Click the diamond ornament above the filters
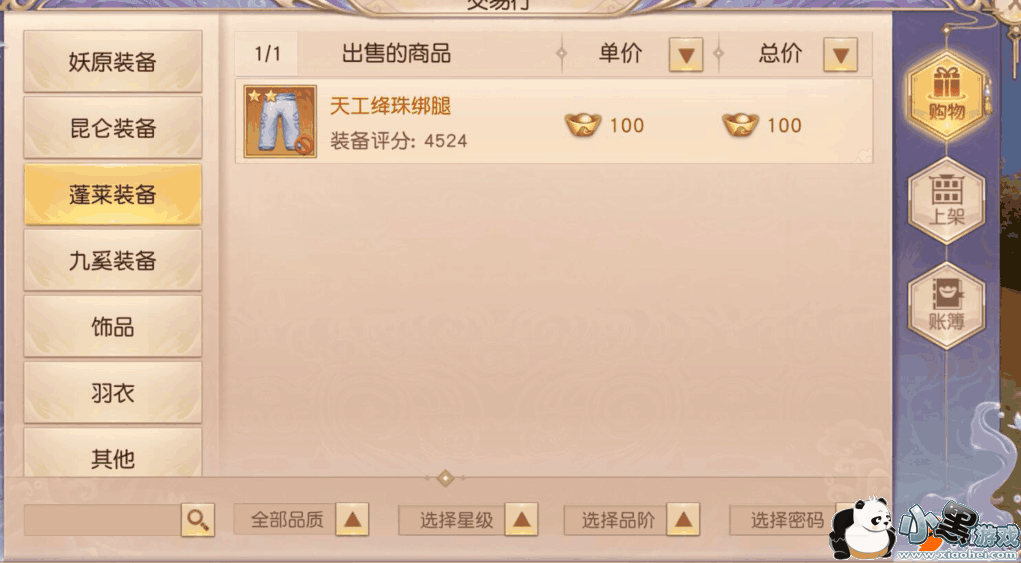This screenshot has height=563, width=1021. click(x=445, y=478)
